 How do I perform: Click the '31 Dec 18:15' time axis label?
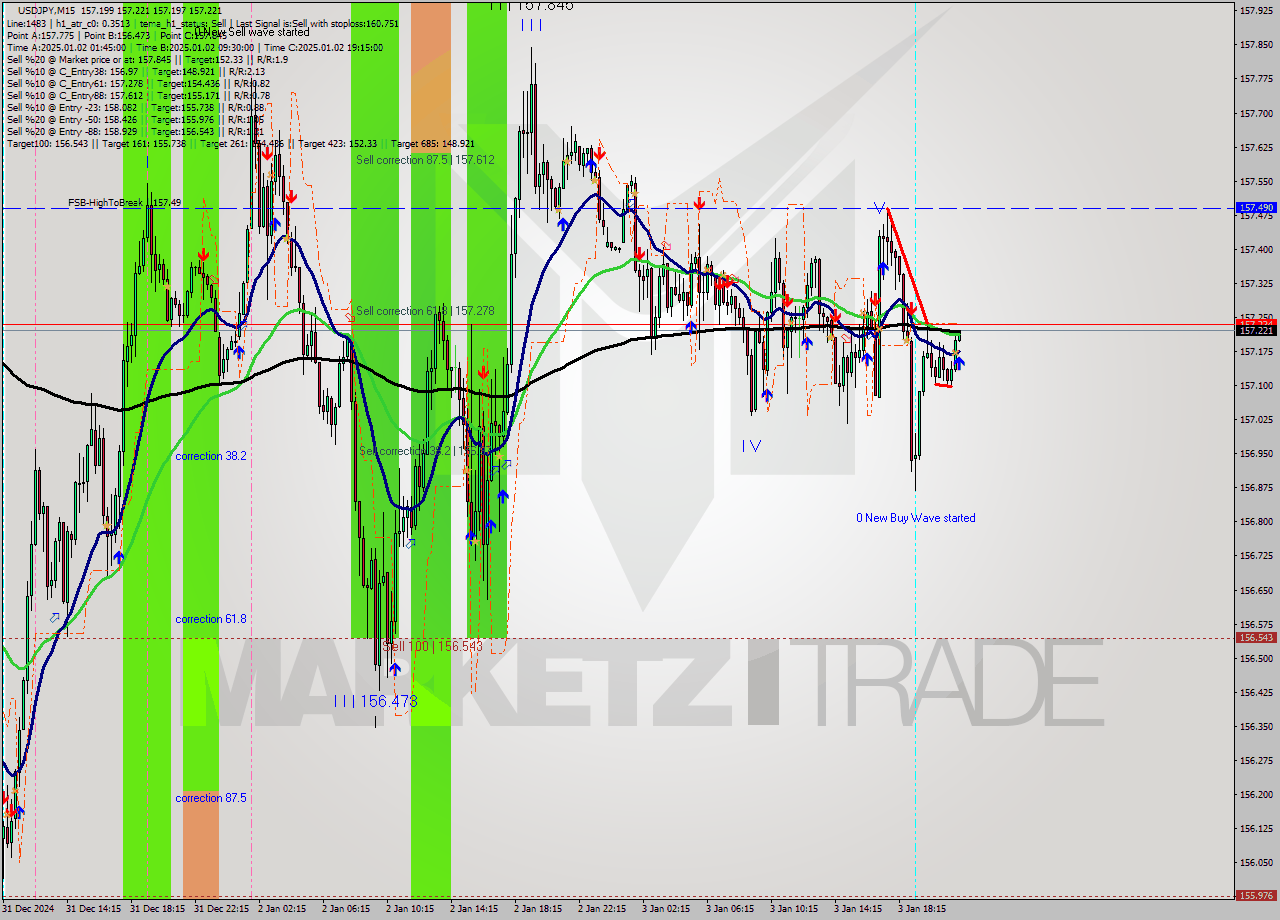[159, 909]
